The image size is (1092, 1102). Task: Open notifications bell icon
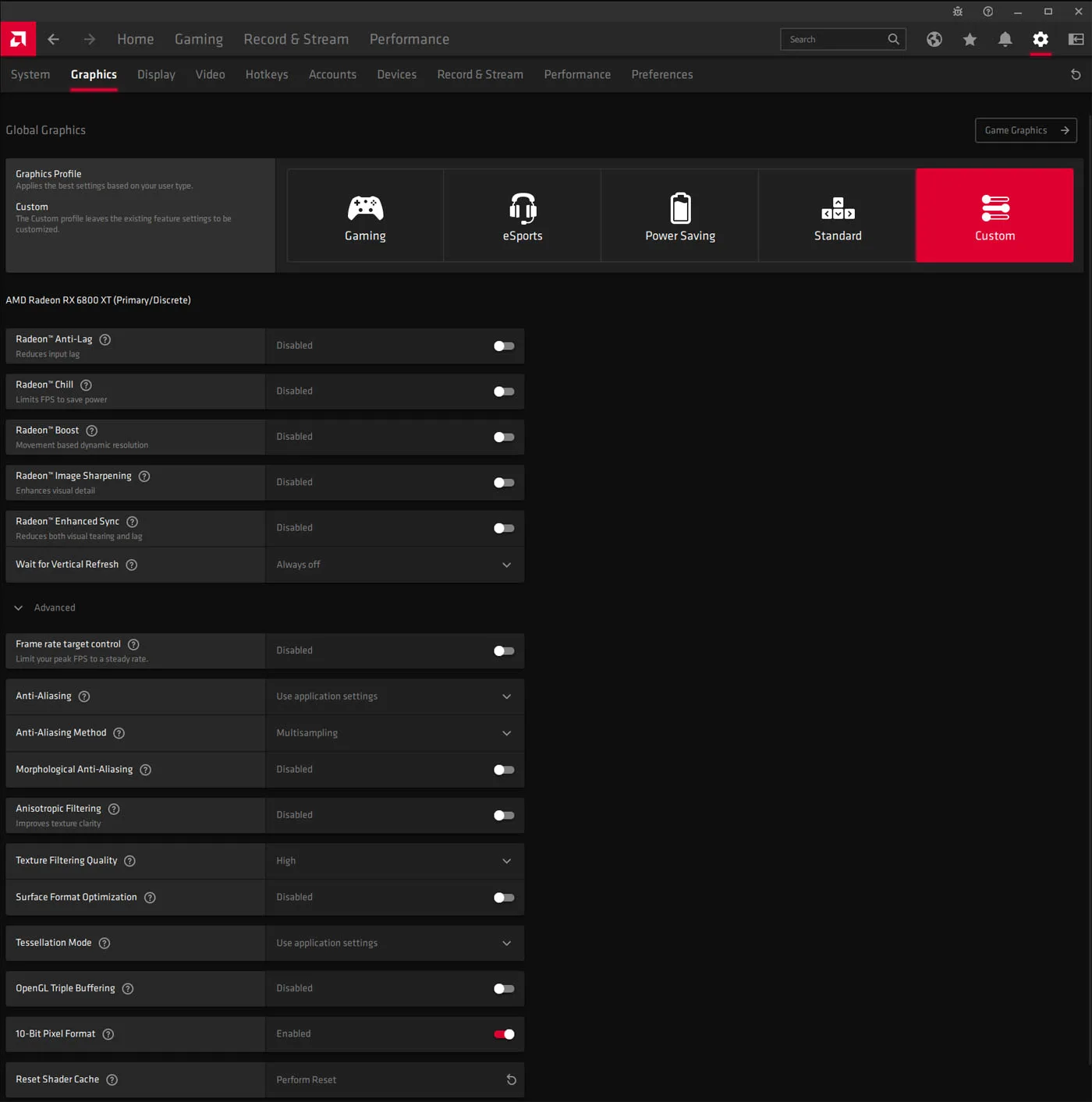(1005, 39)
